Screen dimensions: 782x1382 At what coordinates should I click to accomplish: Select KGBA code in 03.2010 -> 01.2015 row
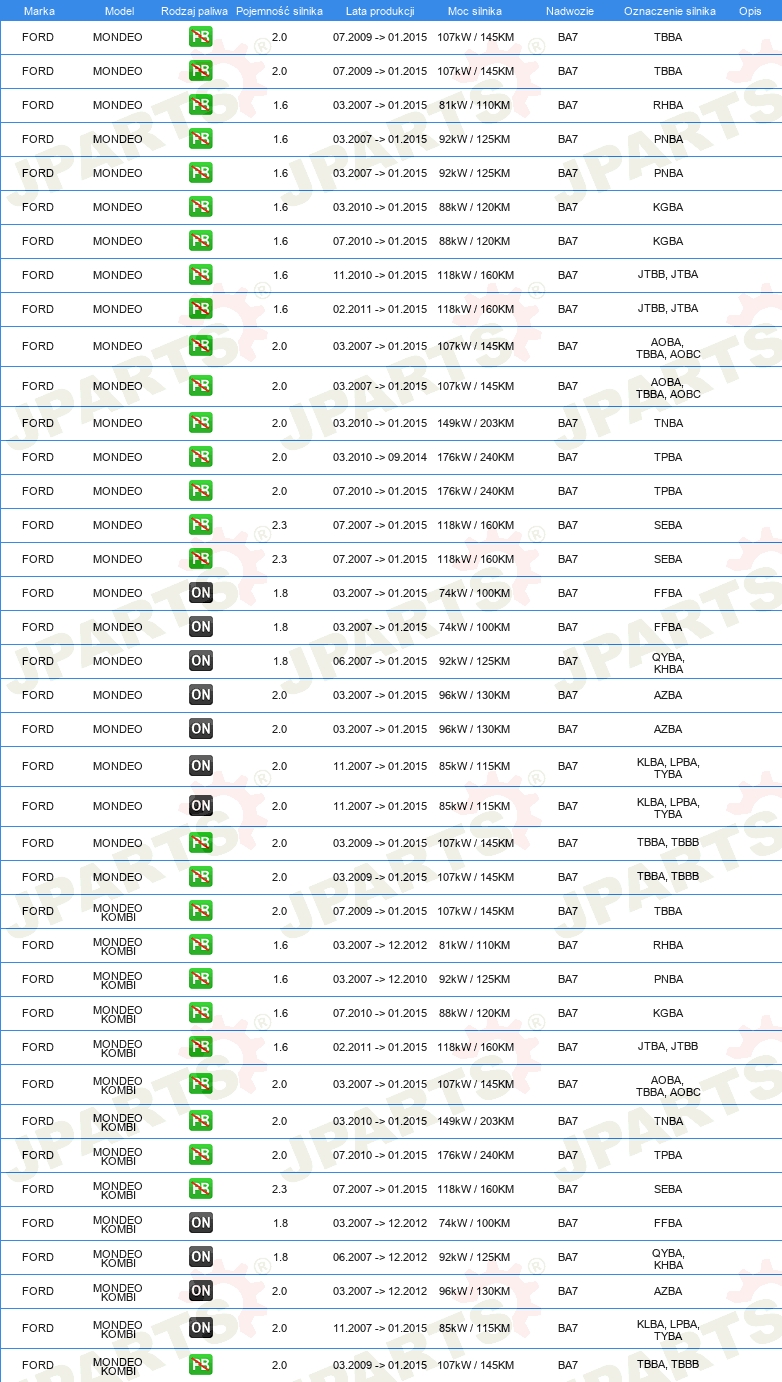coord(668,207)
